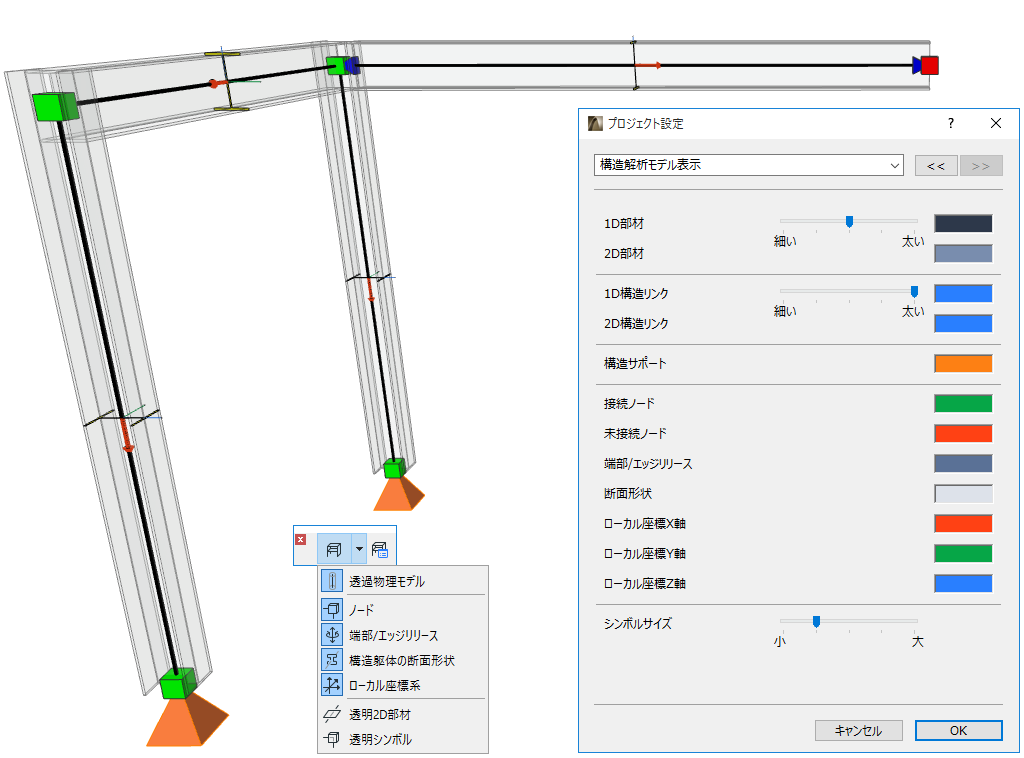Viewport: 1024px width, 758px height.
Task: Select the red unconnected node at beam end
Action: pos(929,65)
